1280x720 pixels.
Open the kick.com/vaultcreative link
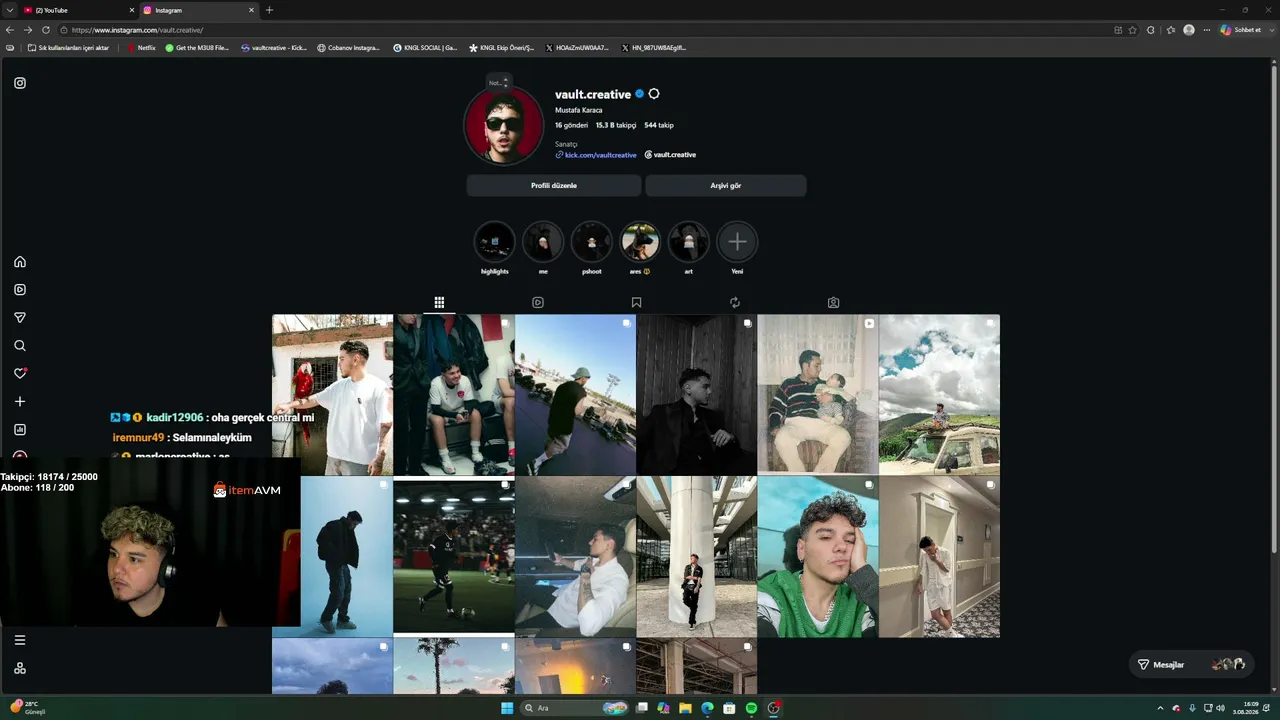point(596,155)
